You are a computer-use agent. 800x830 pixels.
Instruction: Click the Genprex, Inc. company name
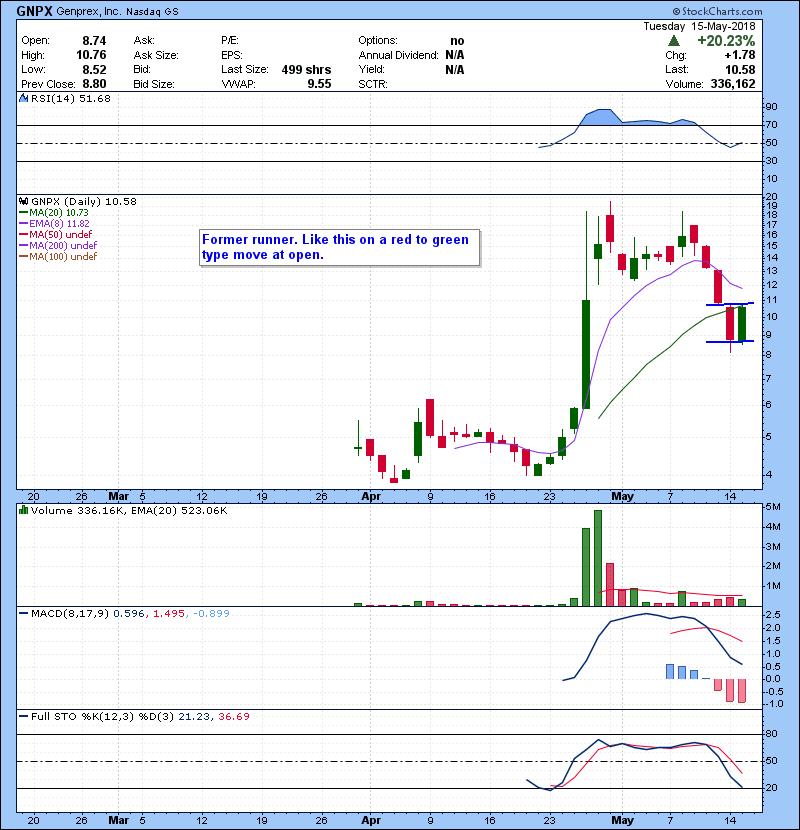tap(88, 11)
